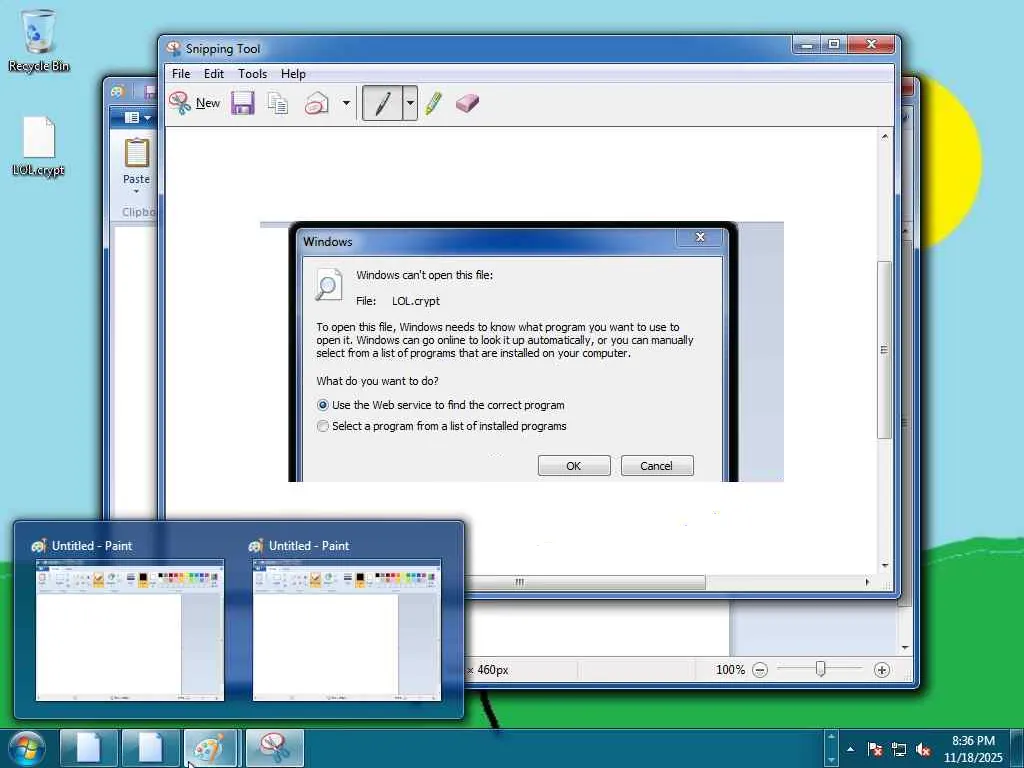The image size is (1024, 768).
Task: Open the Help menu
Action: tap(293, 74)
